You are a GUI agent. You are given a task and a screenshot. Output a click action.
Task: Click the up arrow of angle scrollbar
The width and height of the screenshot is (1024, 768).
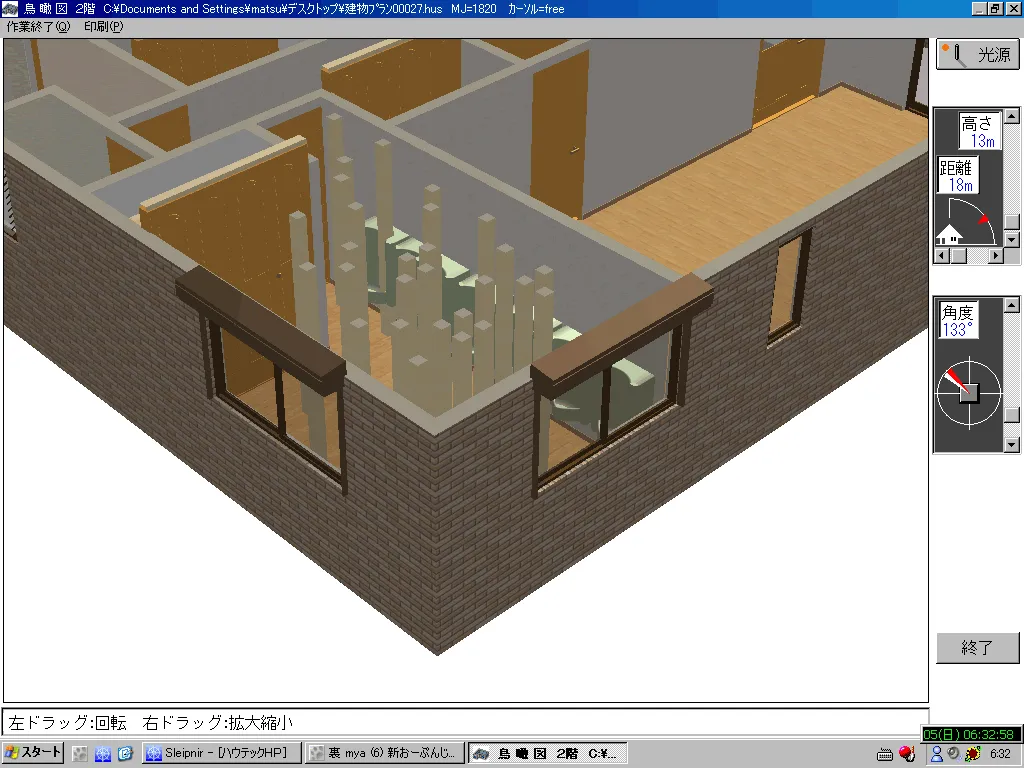click(x=1012, y=304)
